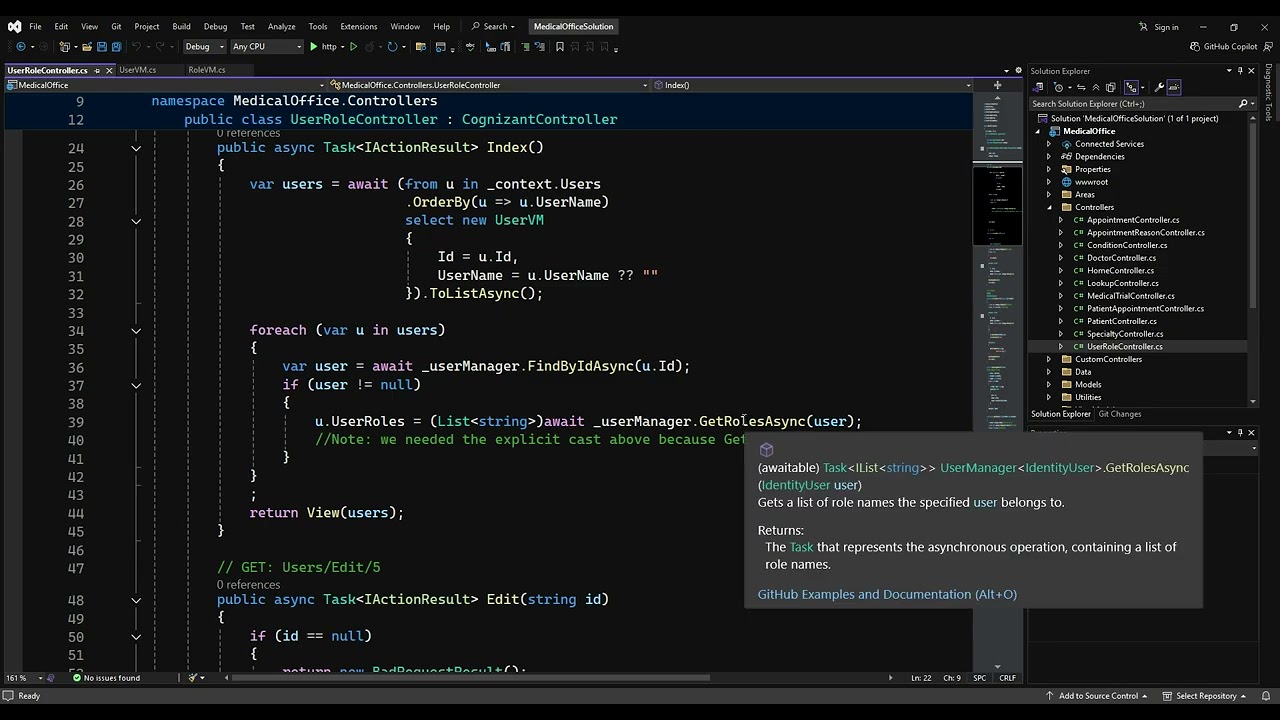Toggle Solution Explorer auto-hide pin
Image resolution: width=1280 pixels, height=720 pixels.
1240,71
